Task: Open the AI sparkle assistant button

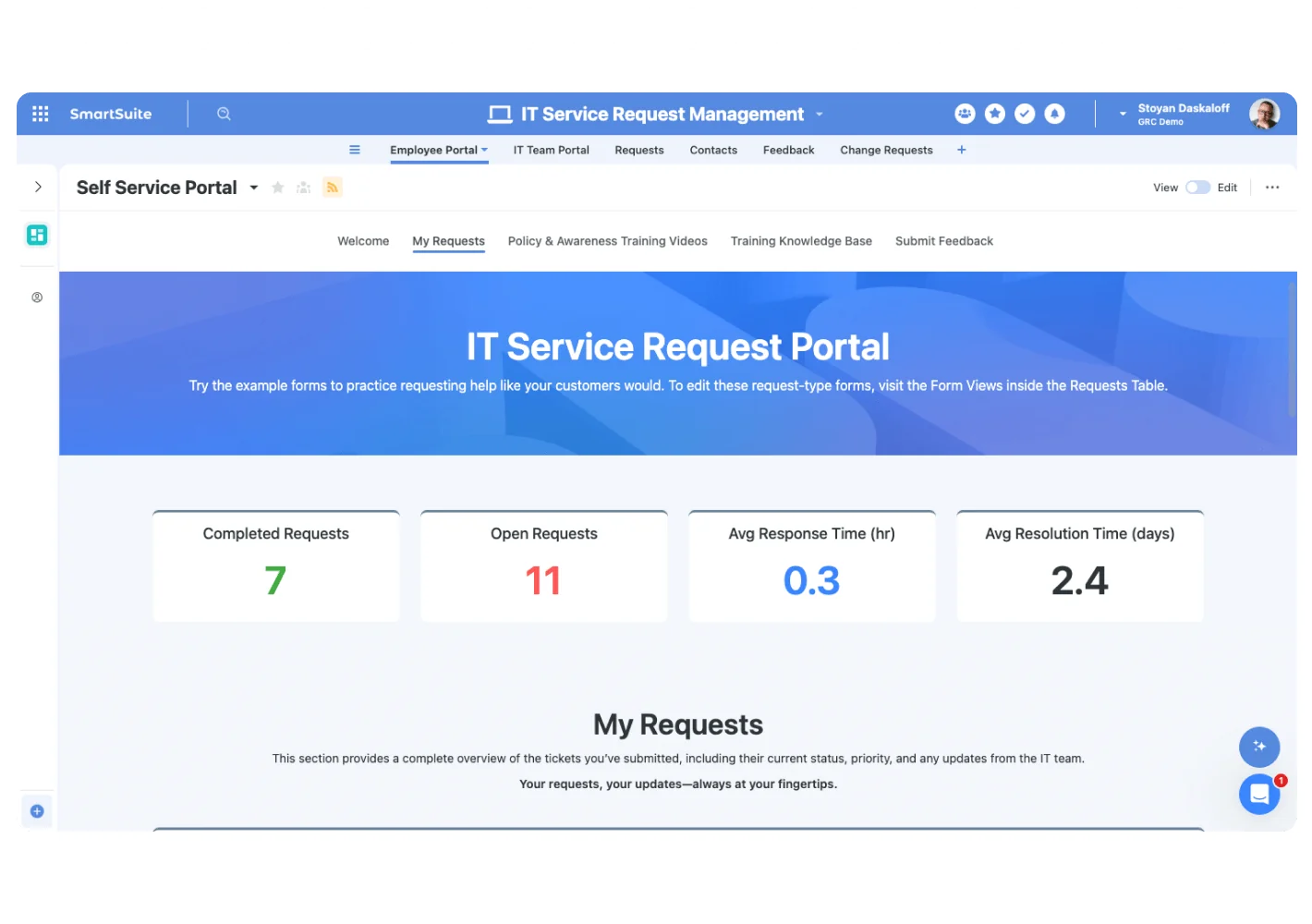Action: 1259,747
